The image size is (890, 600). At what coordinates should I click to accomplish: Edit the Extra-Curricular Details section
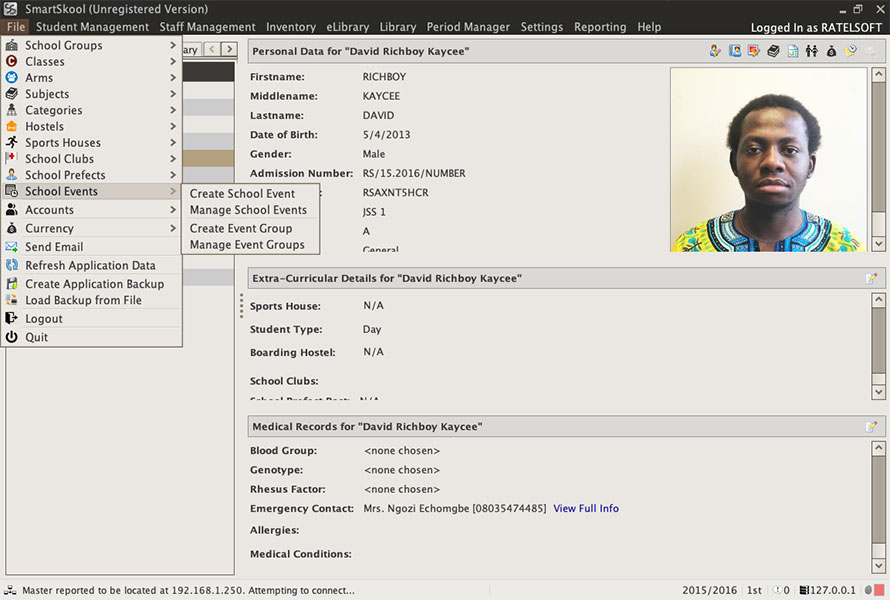[871, 278]
